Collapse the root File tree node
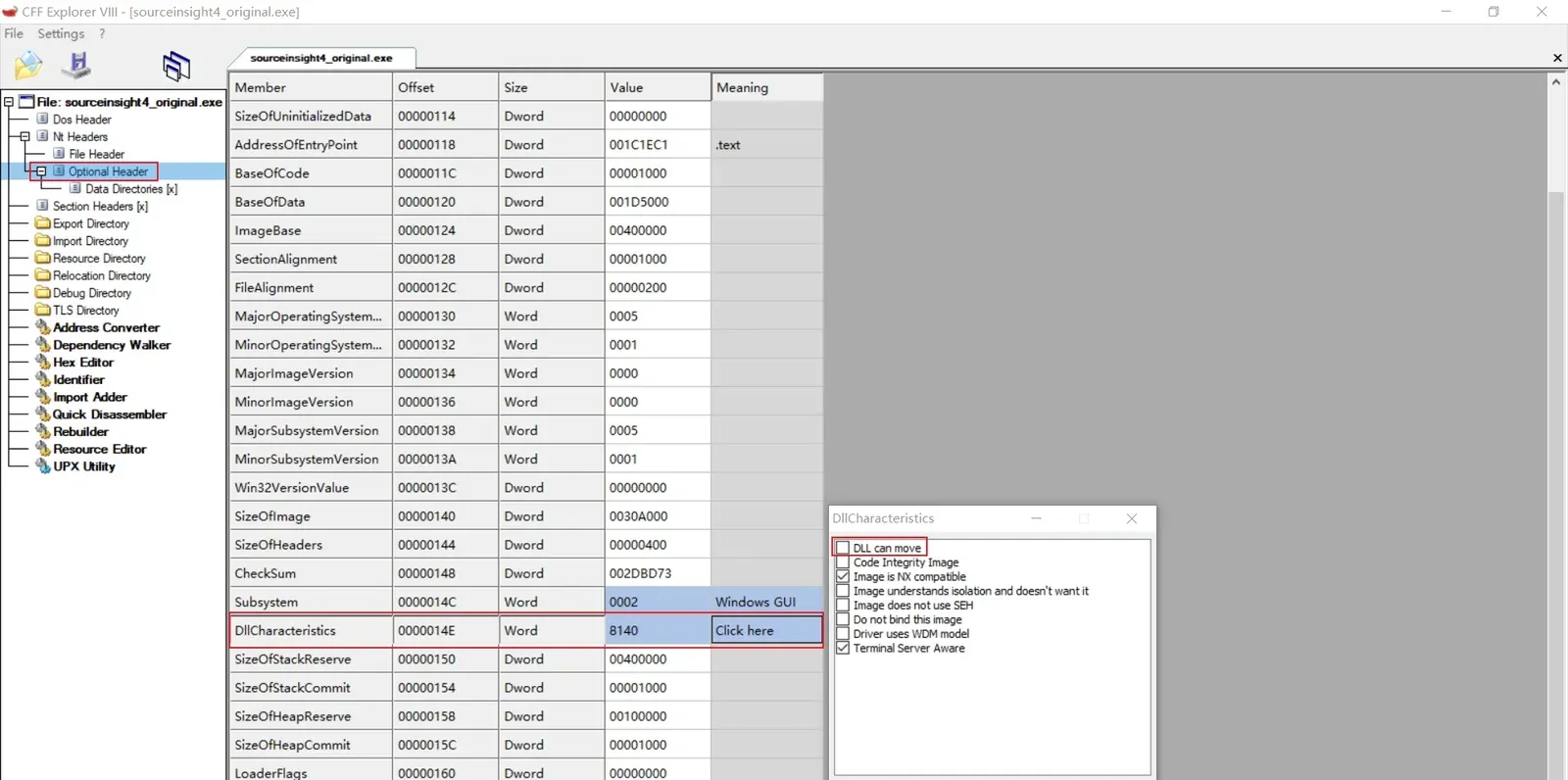The width and height of the screenshot is (1568, 780). 9,102
